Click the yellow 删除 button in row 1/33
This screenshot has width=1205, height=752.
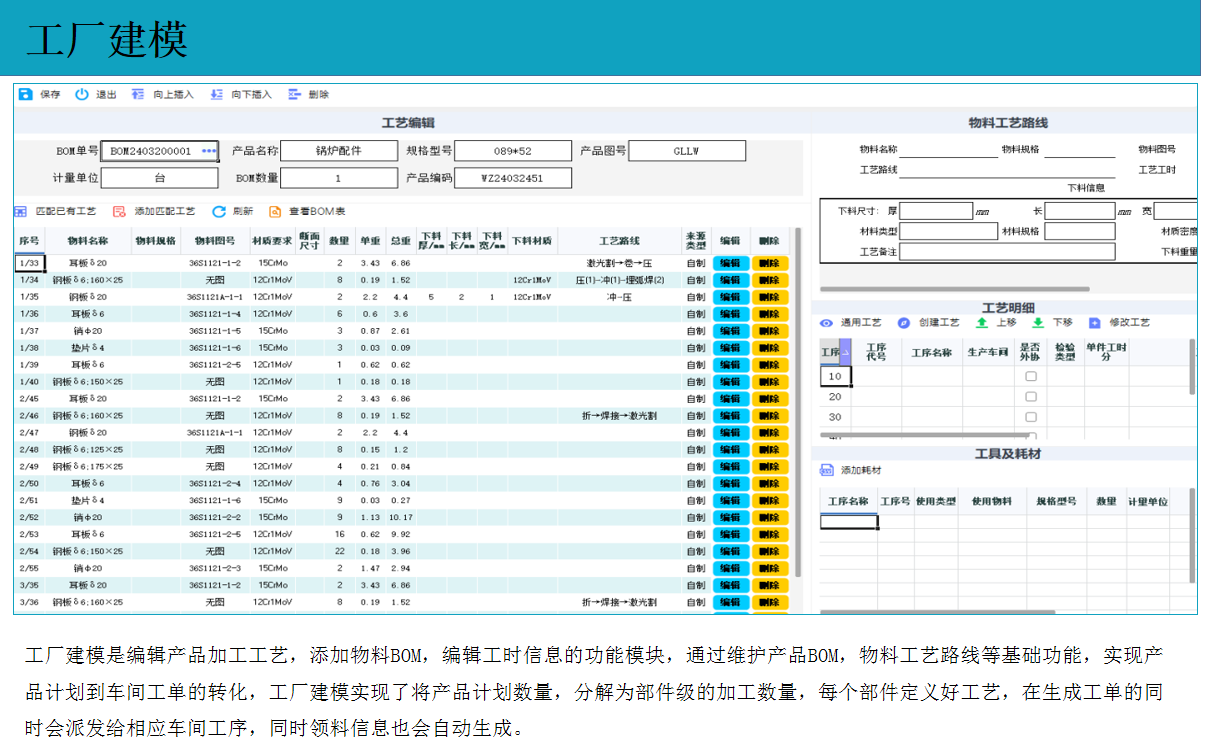[x=770, y=263]
